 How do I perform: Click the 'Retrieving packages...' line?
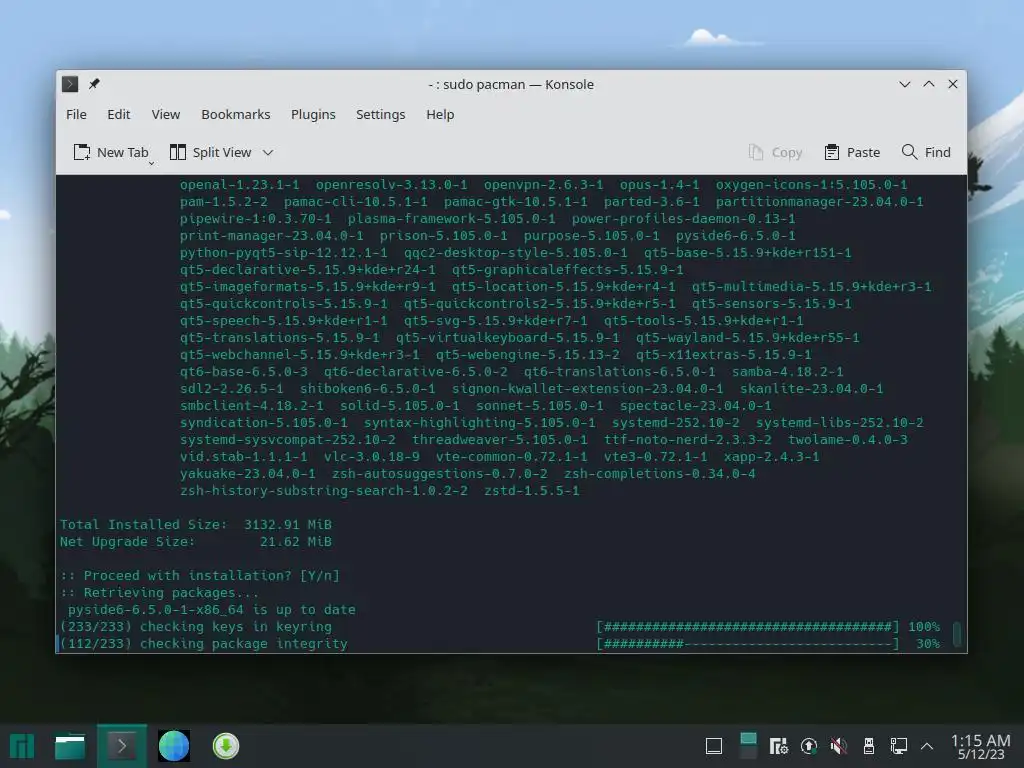coord(159,592)
